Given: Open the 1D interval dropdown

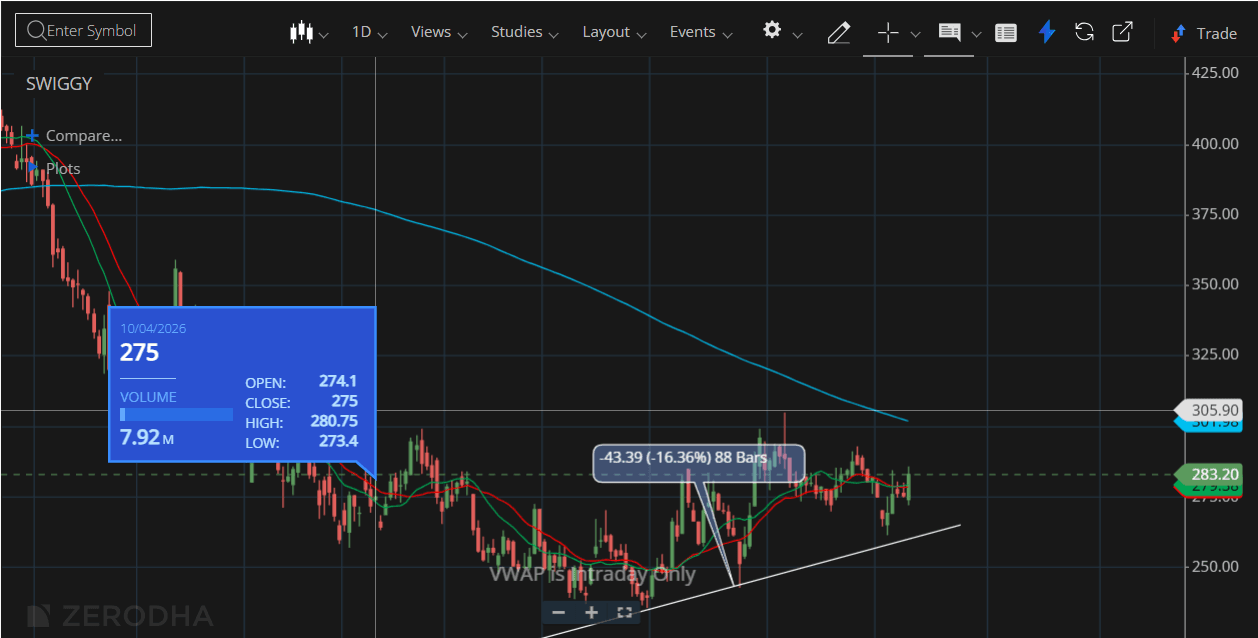Looking at the screenshot, I should [370, 32].
